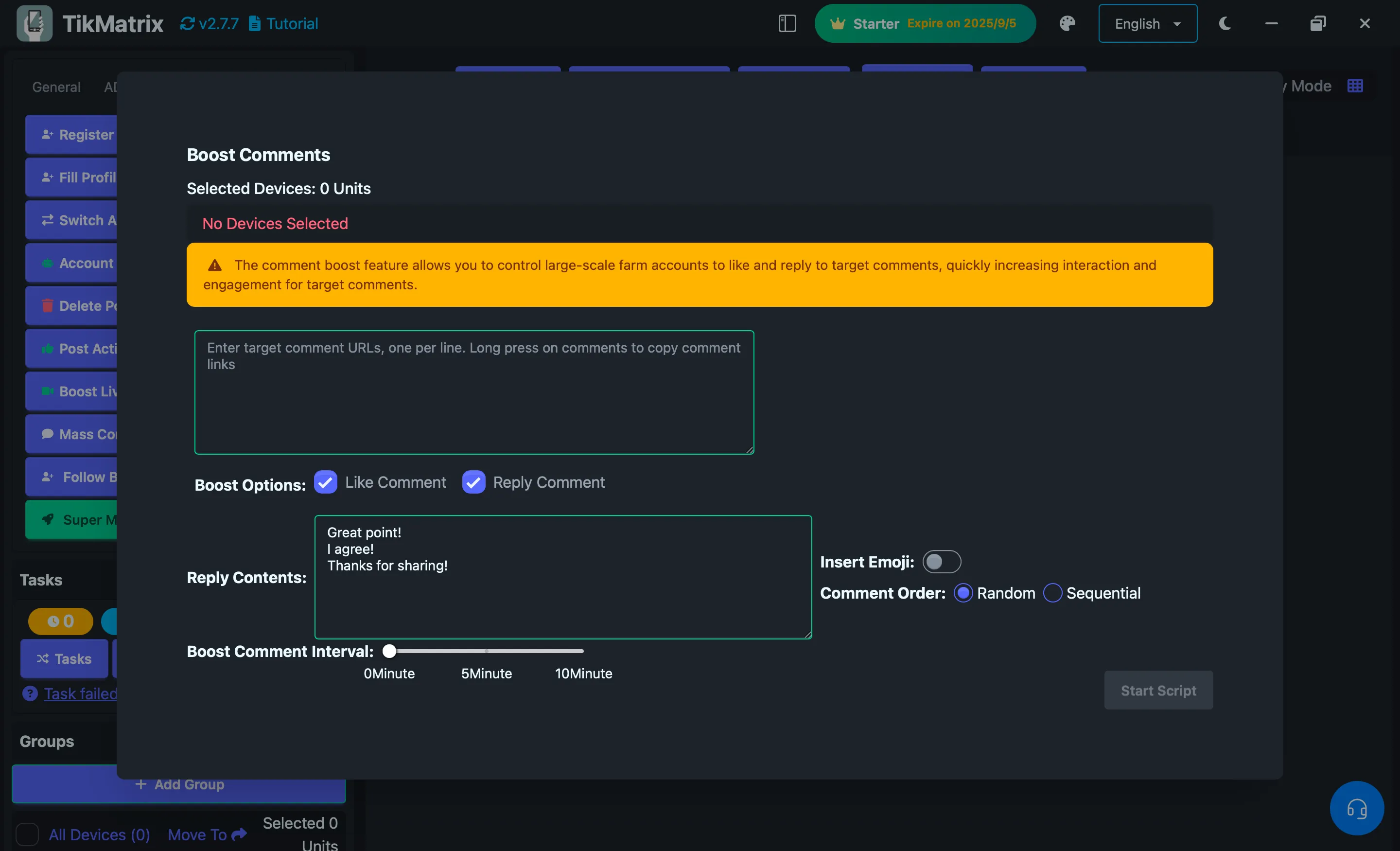The width and height of the screenshot is (1400, 851).
Task: Click the target comment URLs text area
Action: point(474,392)
